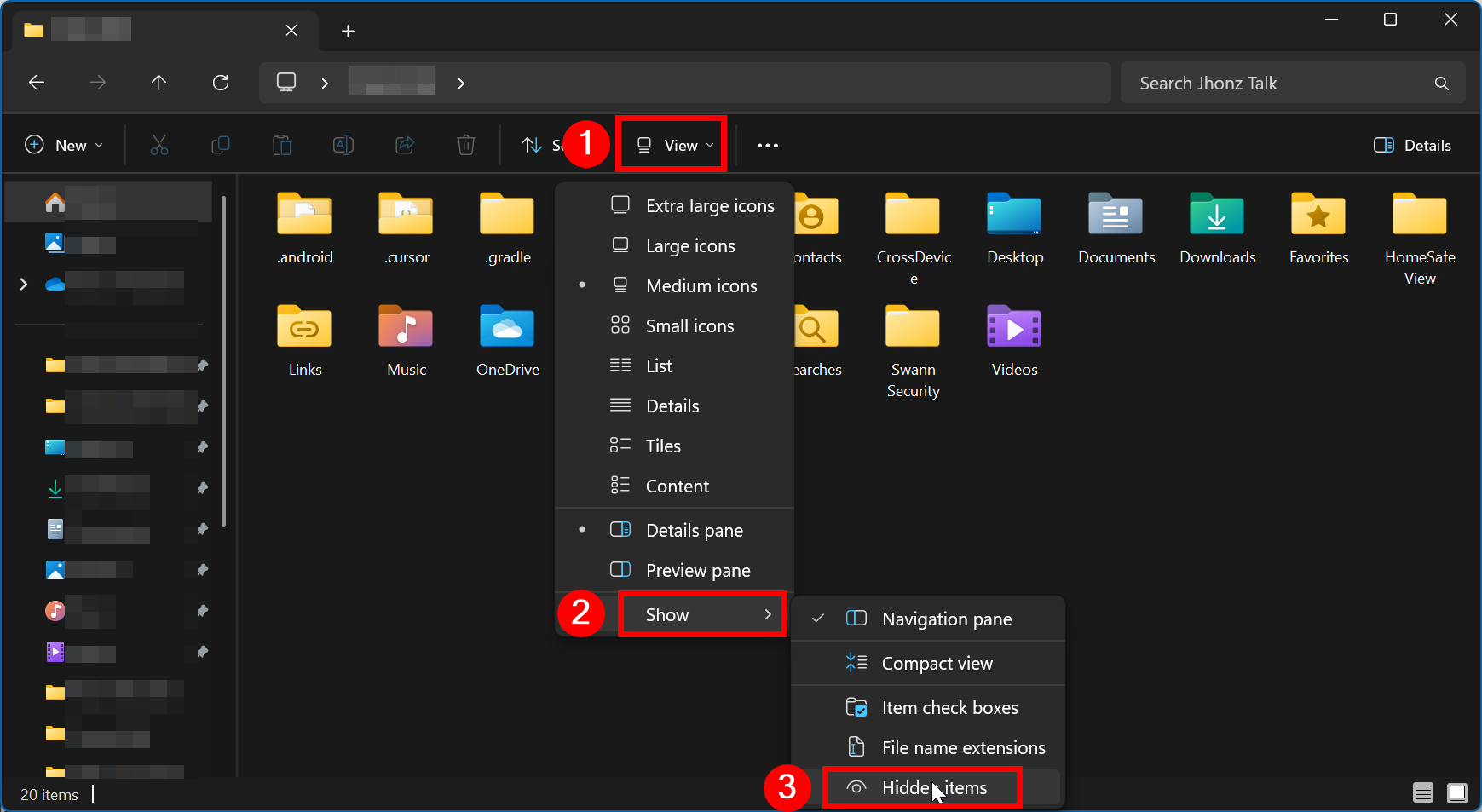Click the Delete trash can icon
Screen dimensions: 1482x812
(x=465, y=146)
